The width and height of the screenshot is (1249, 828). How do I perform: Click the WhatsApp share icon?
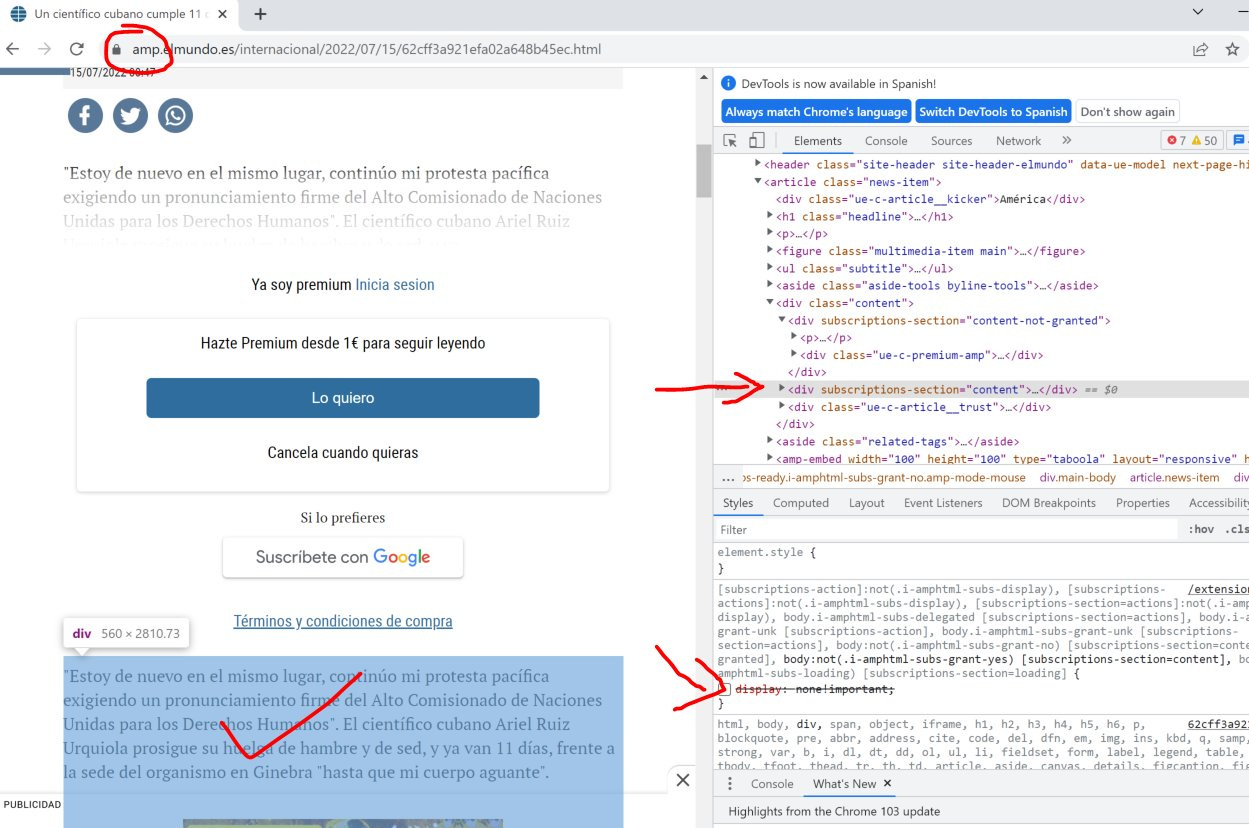click(x=175, y=116)
